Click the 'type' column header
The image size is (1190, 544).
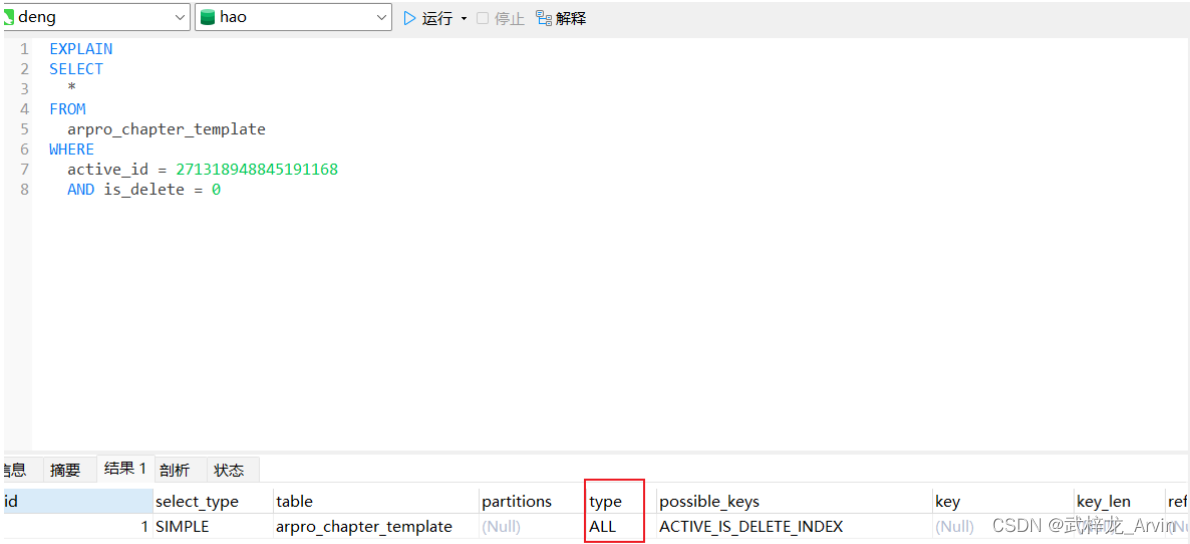click(x=605, y=501)
